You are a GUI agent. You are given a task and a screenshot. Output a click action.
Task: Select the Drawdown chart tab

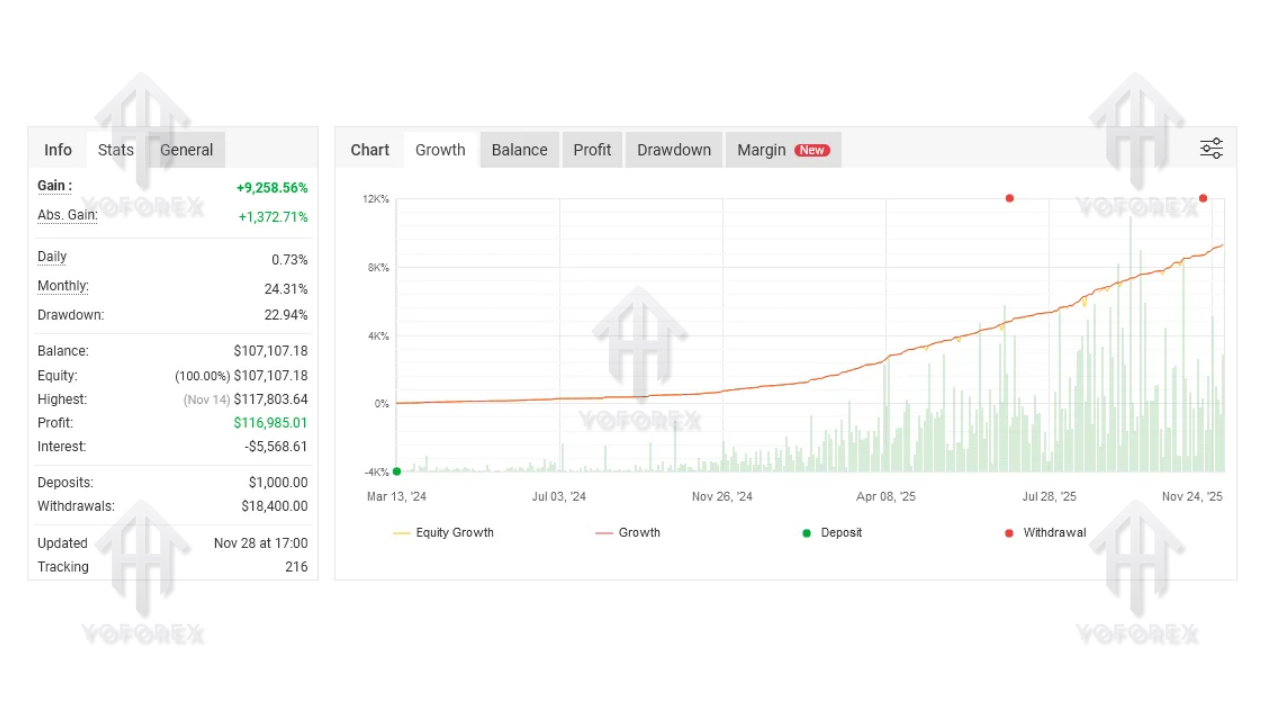click(x=673, y=149)
